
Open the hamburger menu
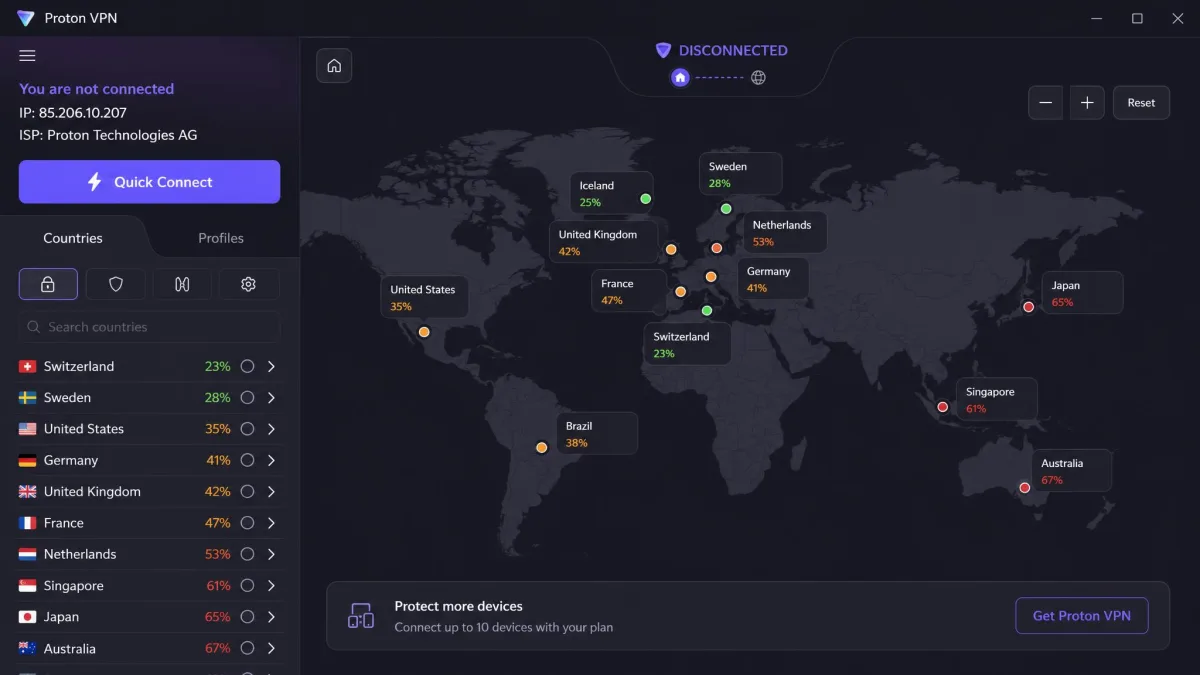(27, 56)
